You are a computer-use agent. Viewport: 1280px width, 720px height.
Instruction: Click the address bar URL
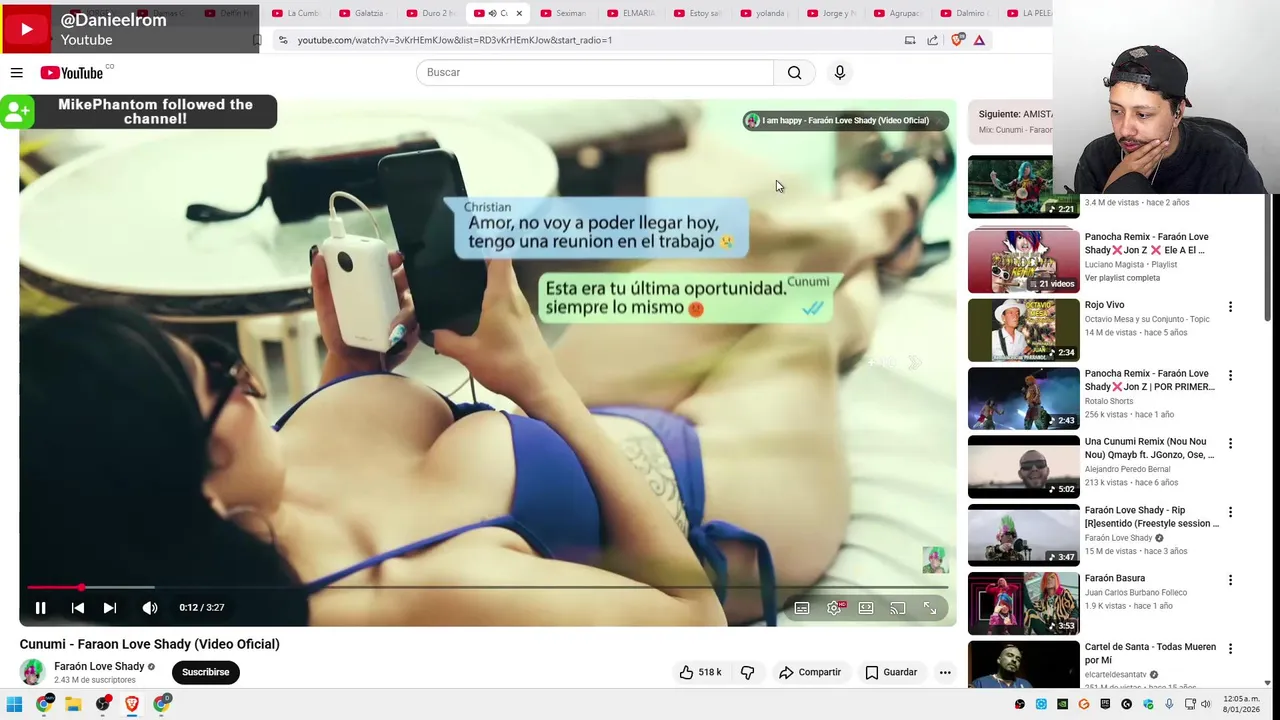click(454, 40)
